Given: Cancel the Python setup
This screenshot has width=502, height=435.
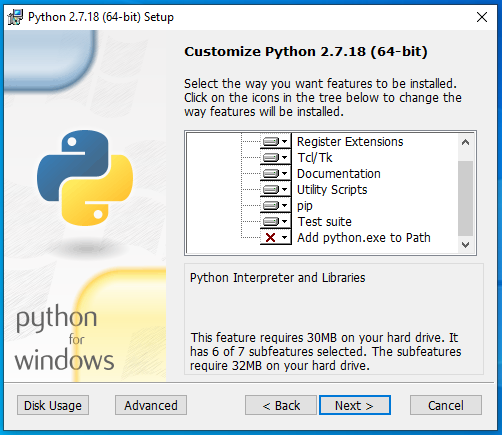Looking at the screenshot, I should click(446, 405).
